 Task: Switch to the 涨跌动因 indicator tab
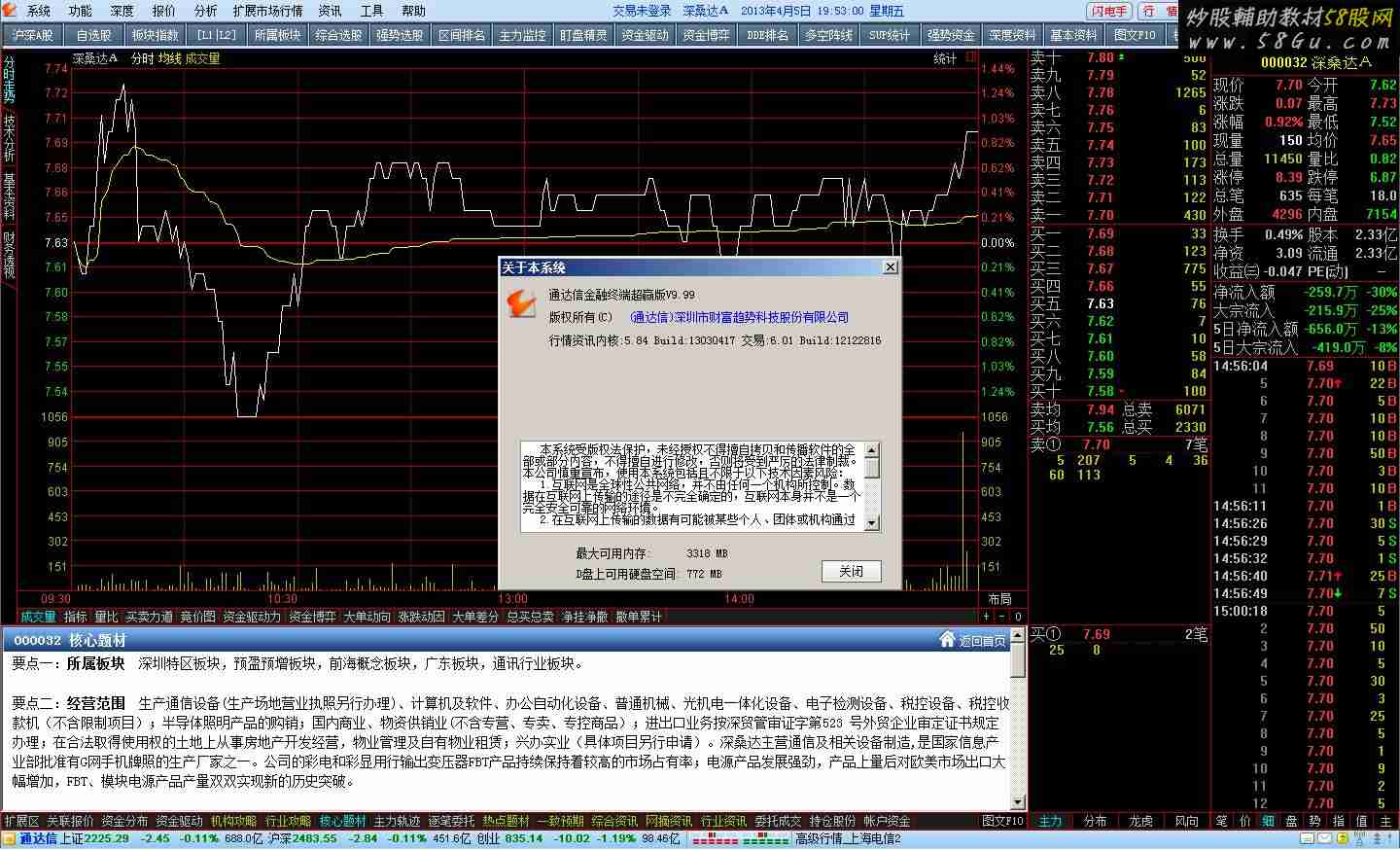pos(421,617)
